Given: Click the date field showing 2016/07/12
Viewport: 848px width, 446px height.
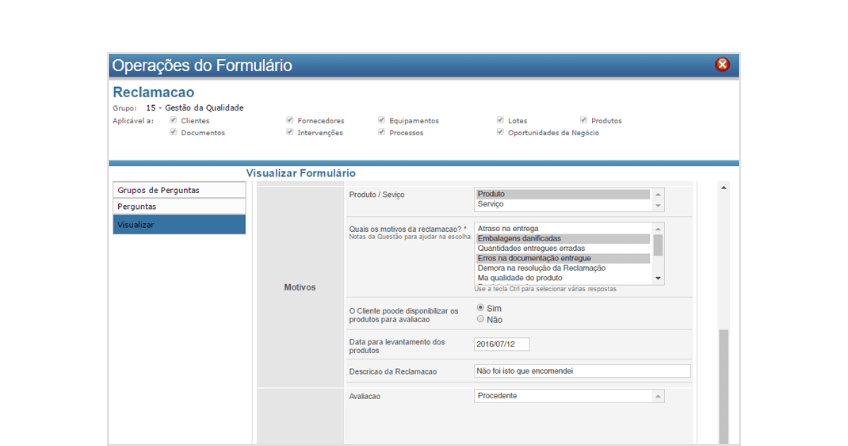Looking at the screenshot, I should point(502,345).
